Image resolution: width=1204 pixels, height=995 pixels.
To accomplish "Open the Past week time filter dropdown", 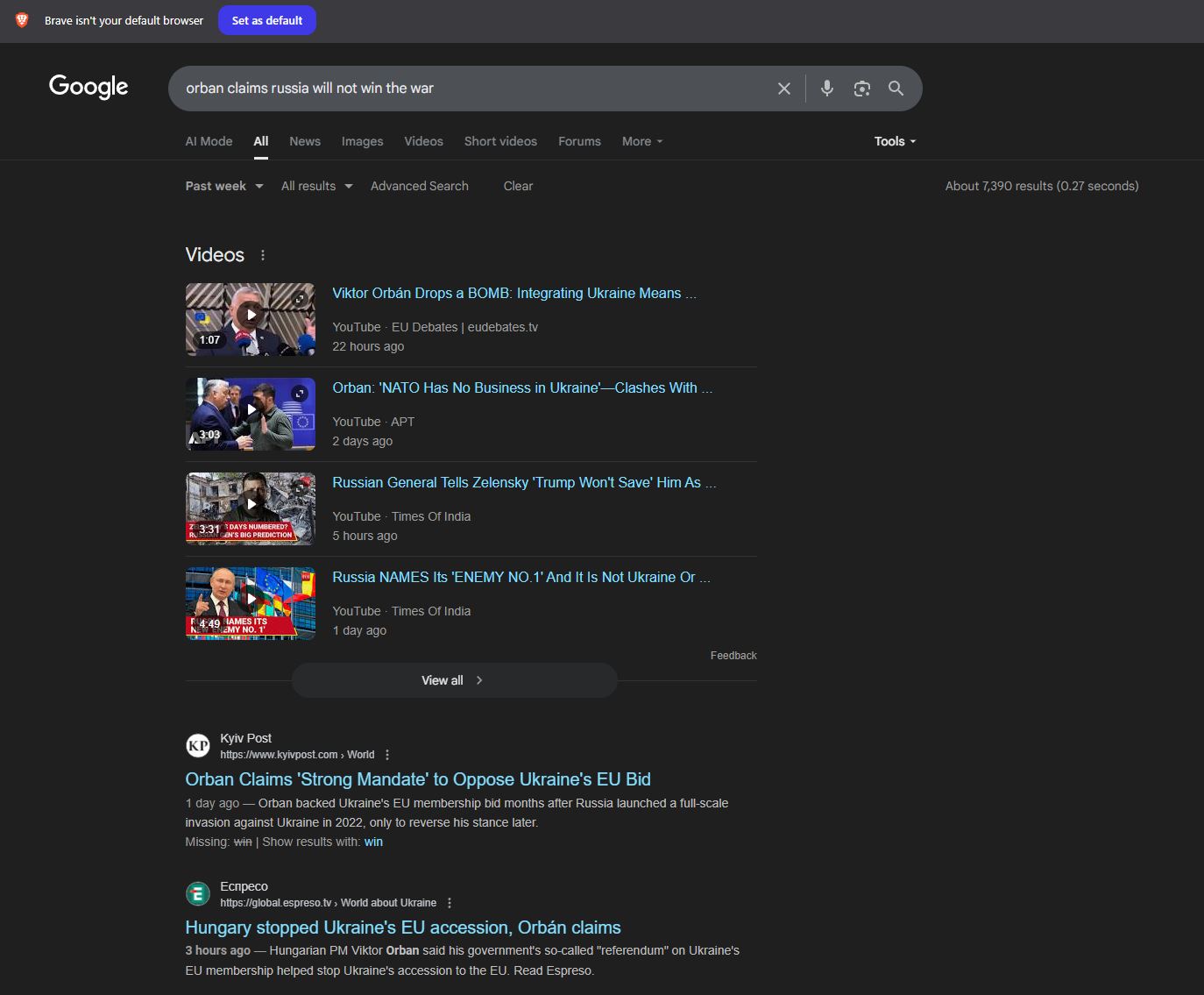I will click(x=224, y=186).
